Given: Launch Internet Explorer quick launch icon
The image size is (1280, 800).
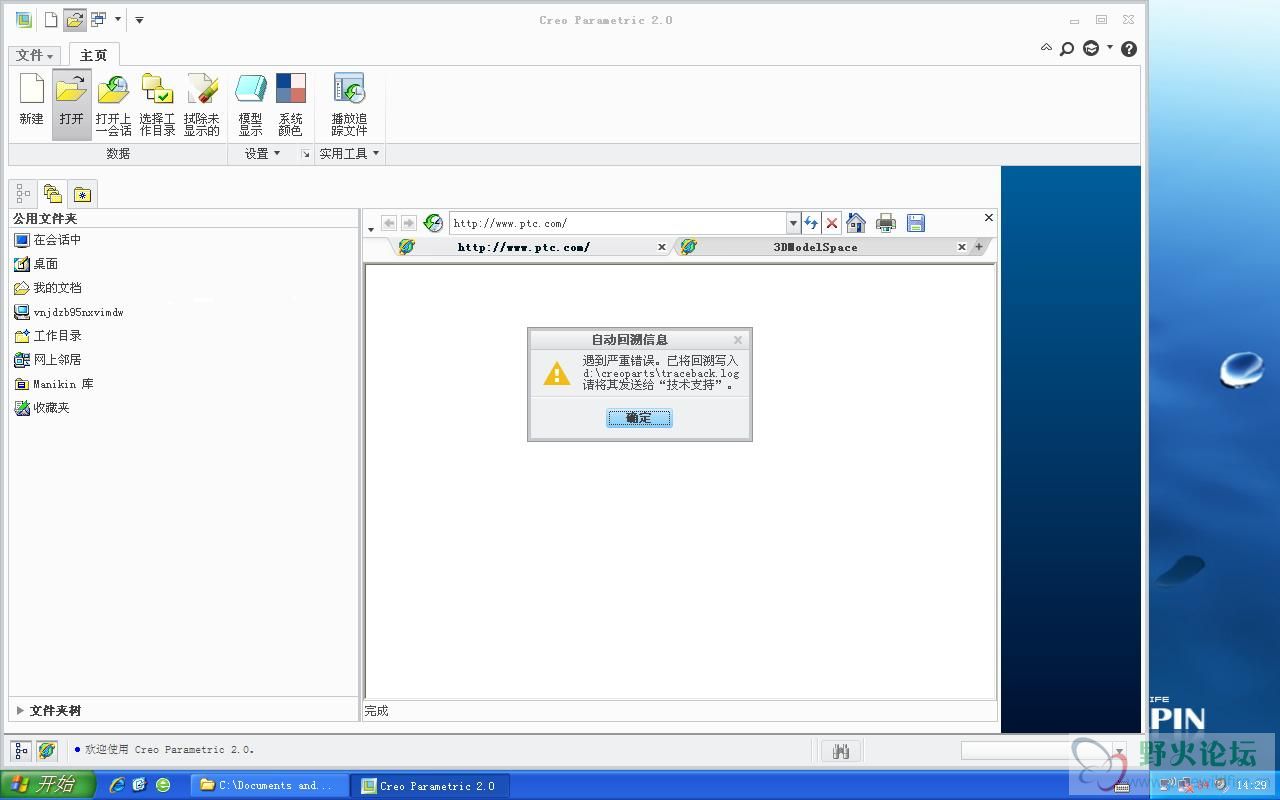Looking at the screenshot, I should [117, 785].
